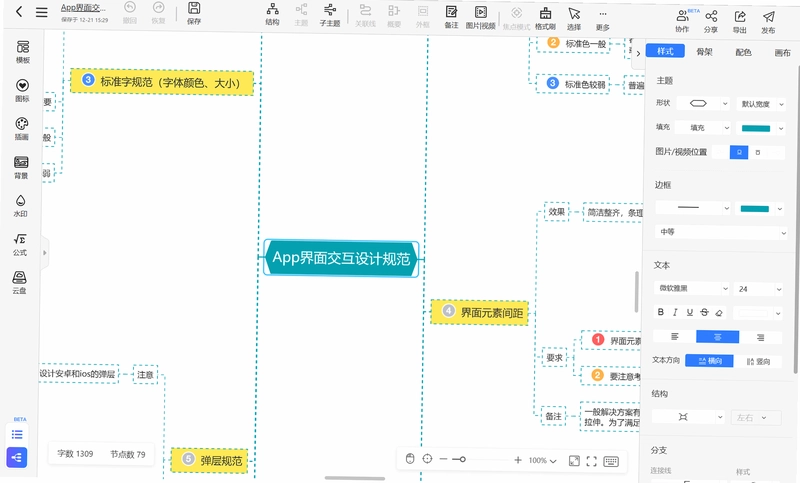Toggle bold text formatting
This screenshot has height=483, width=800.
[x=661, y=312]
